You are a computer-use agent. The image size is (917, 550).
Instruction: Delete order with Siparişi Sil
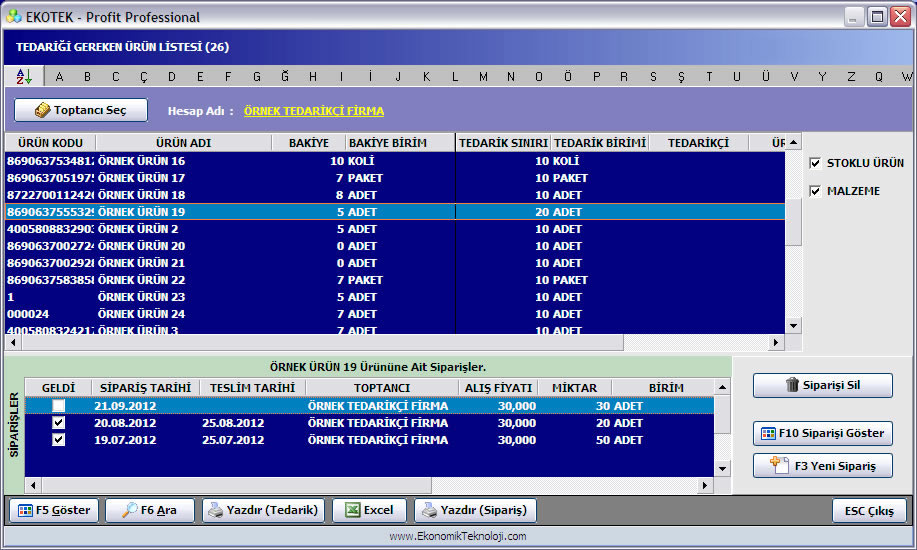(823, 385)
